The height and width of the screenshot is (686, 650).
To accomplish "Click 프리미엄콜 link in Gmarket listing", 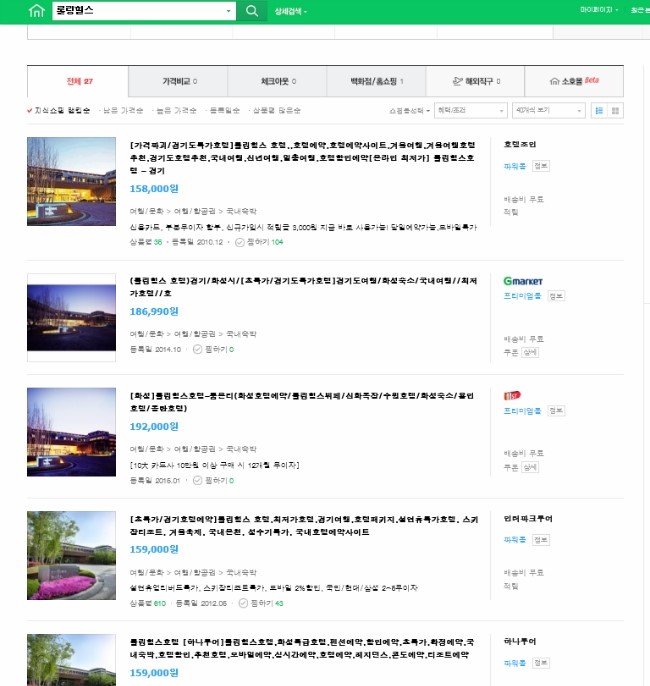I will pos(522,296).
